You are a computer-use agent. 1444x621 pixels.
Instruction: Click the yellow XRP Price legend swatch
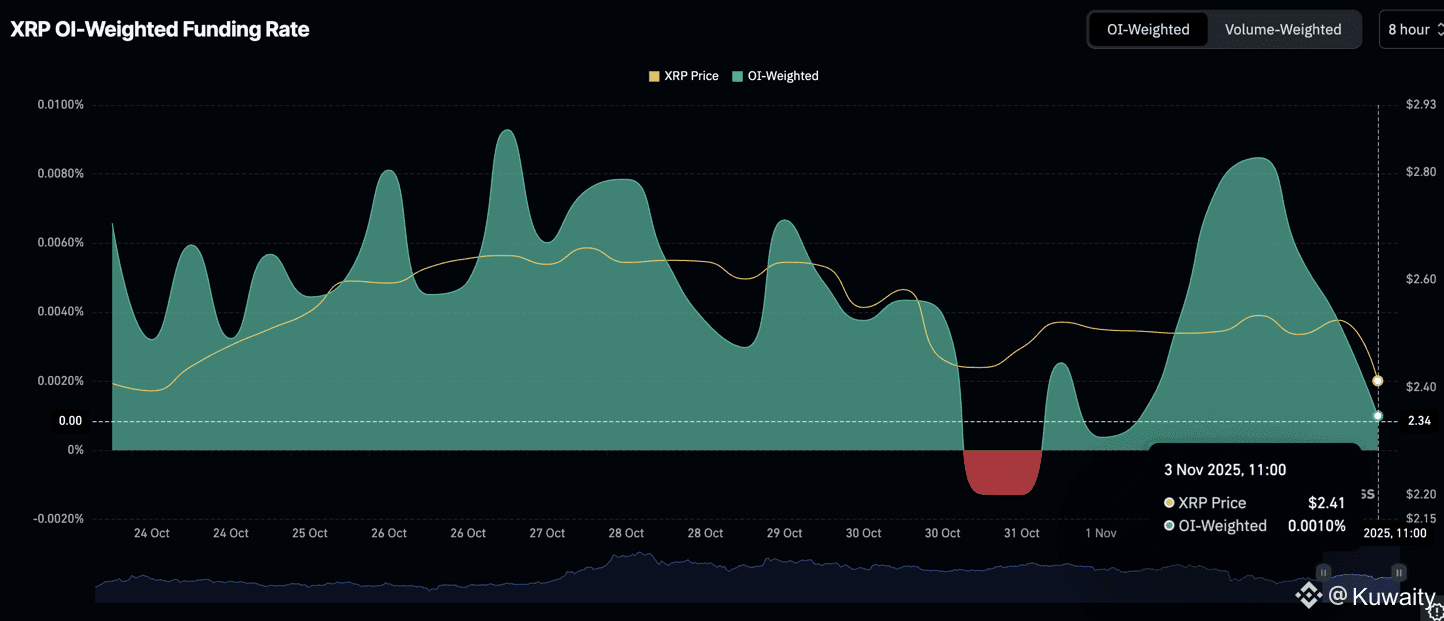pos(654,76)
